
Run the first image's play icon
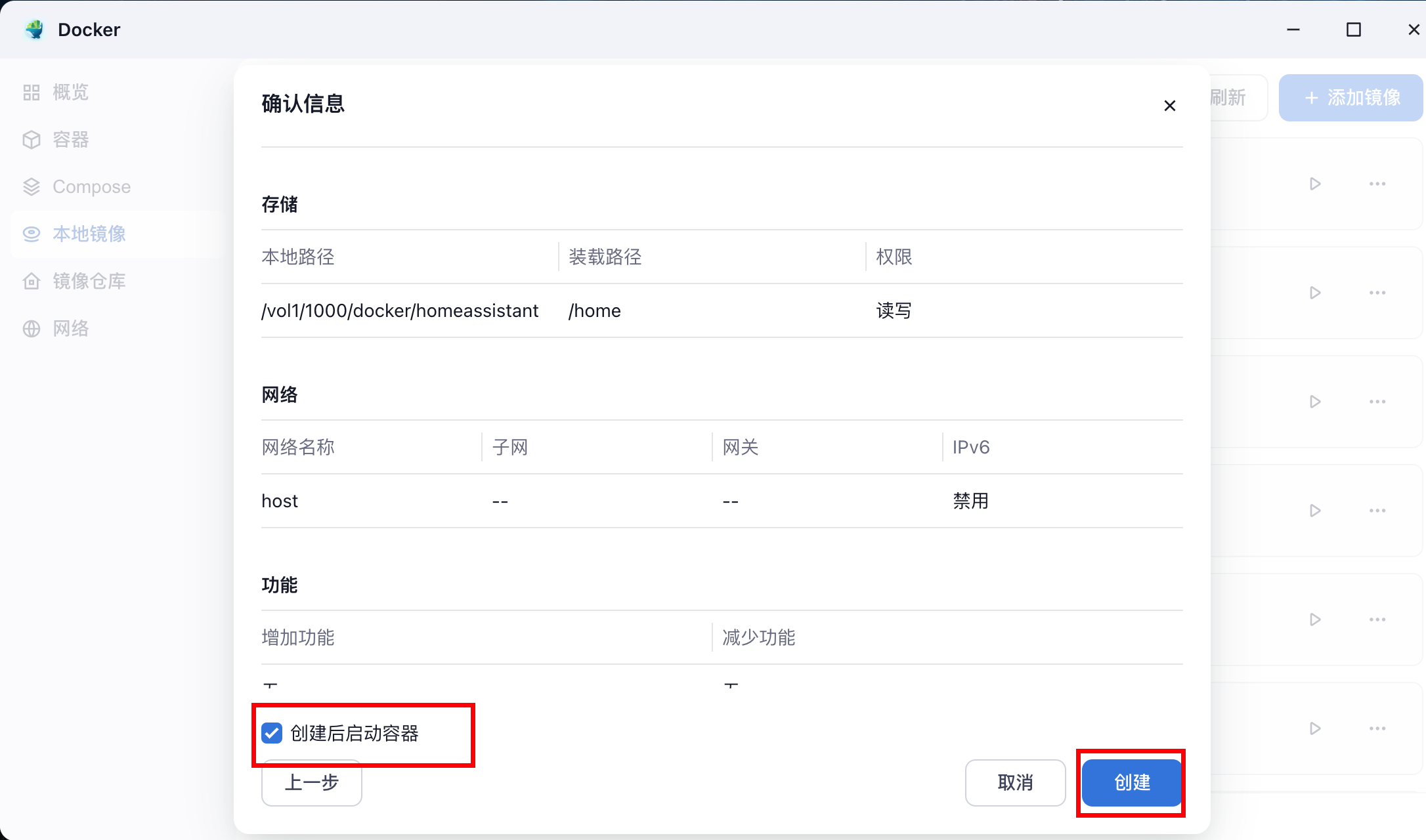[1314, 184]
